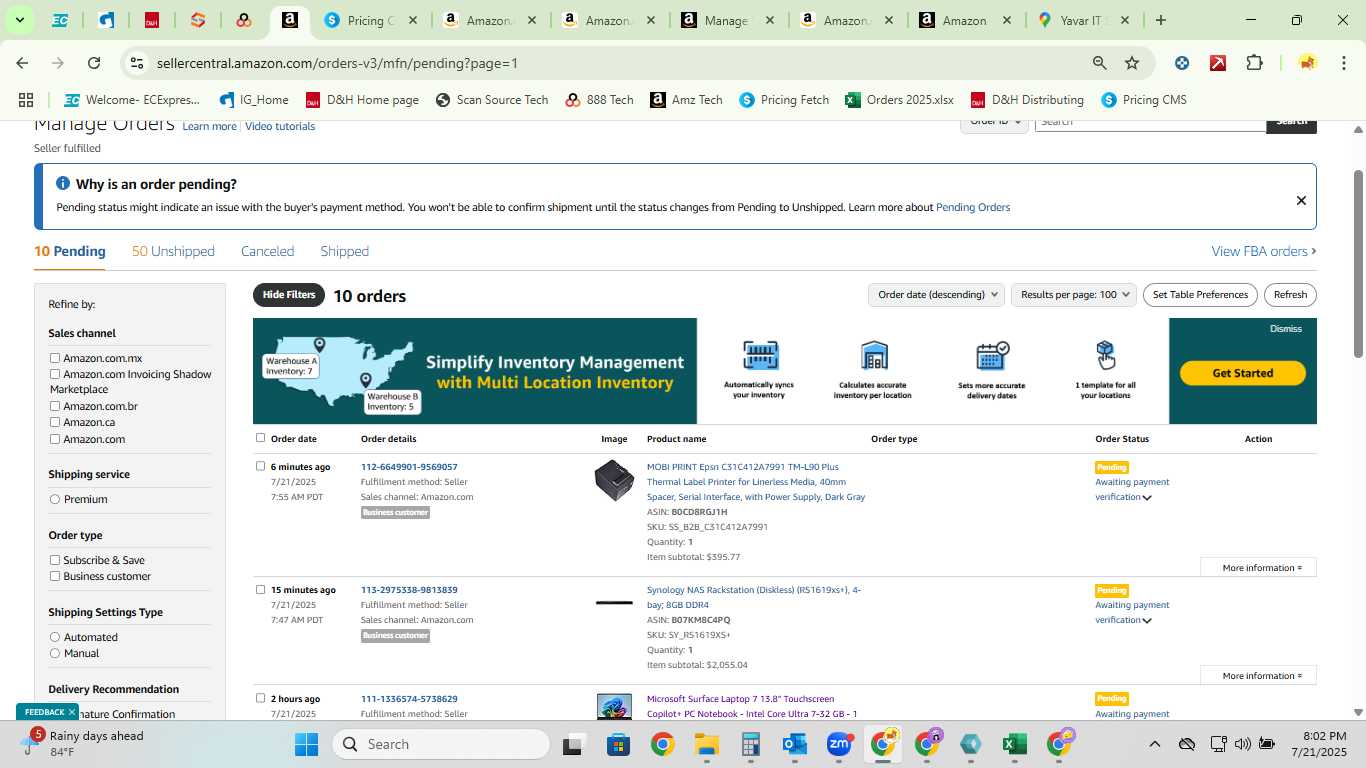Close the pending order info banner
Image resolution: width=1366 pixels, height=768 pixels.
(1301, 200)
